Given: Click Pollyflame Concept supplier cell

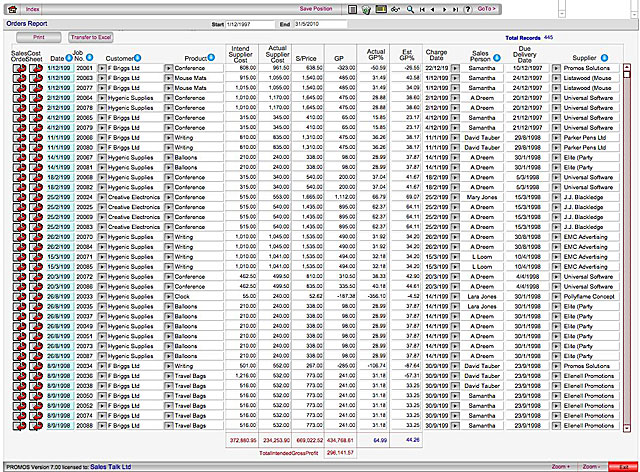Looking at the screenshot, I should click(589, 296).
